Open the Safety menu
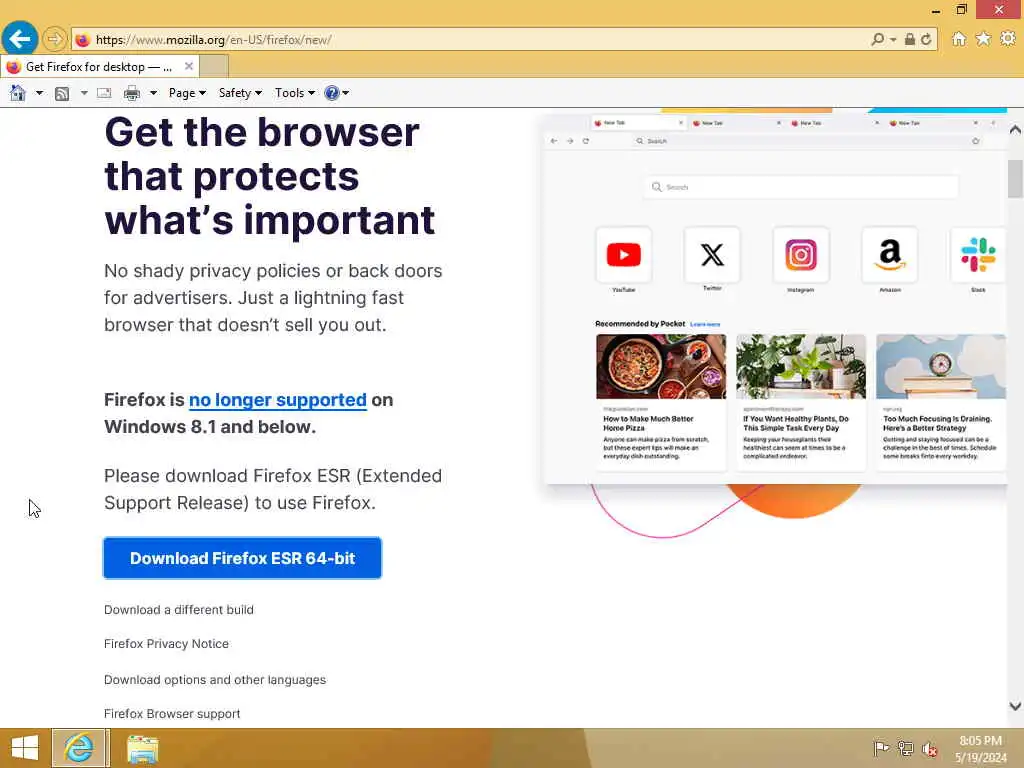The width and height of the screenshot is (1024, 768). pos(240,93)
